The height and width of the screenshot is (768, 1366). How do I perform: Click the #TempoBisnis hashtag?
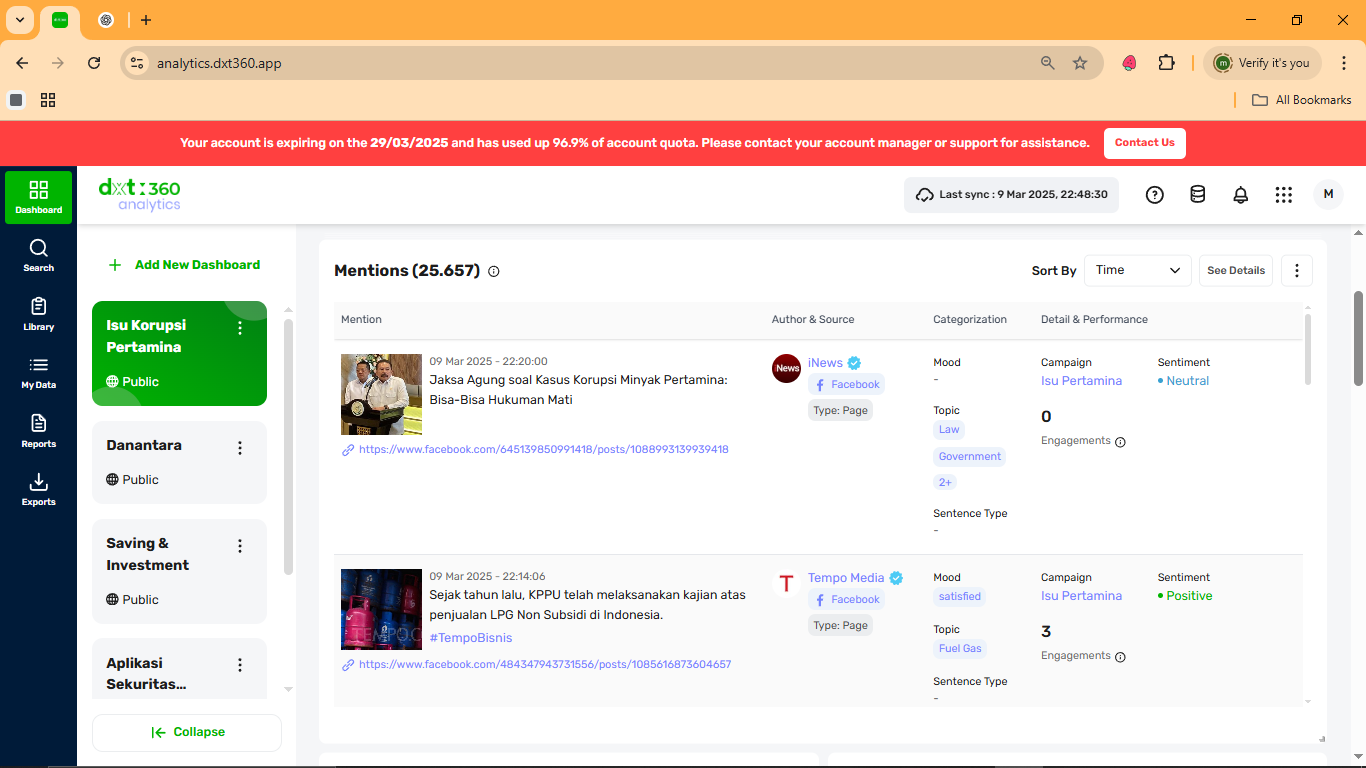(x=471, y=638)
